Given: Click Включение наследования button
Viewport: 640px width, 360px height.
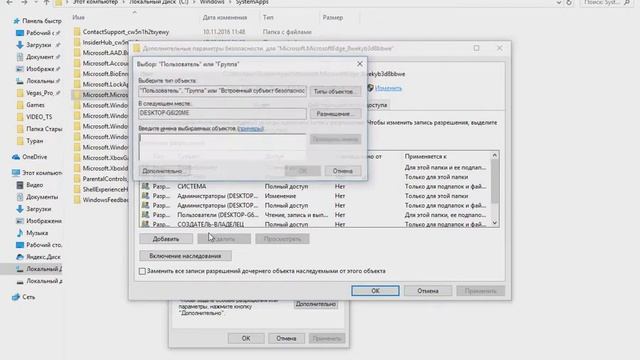Looking at the screenshot, I should pos(185,256).
